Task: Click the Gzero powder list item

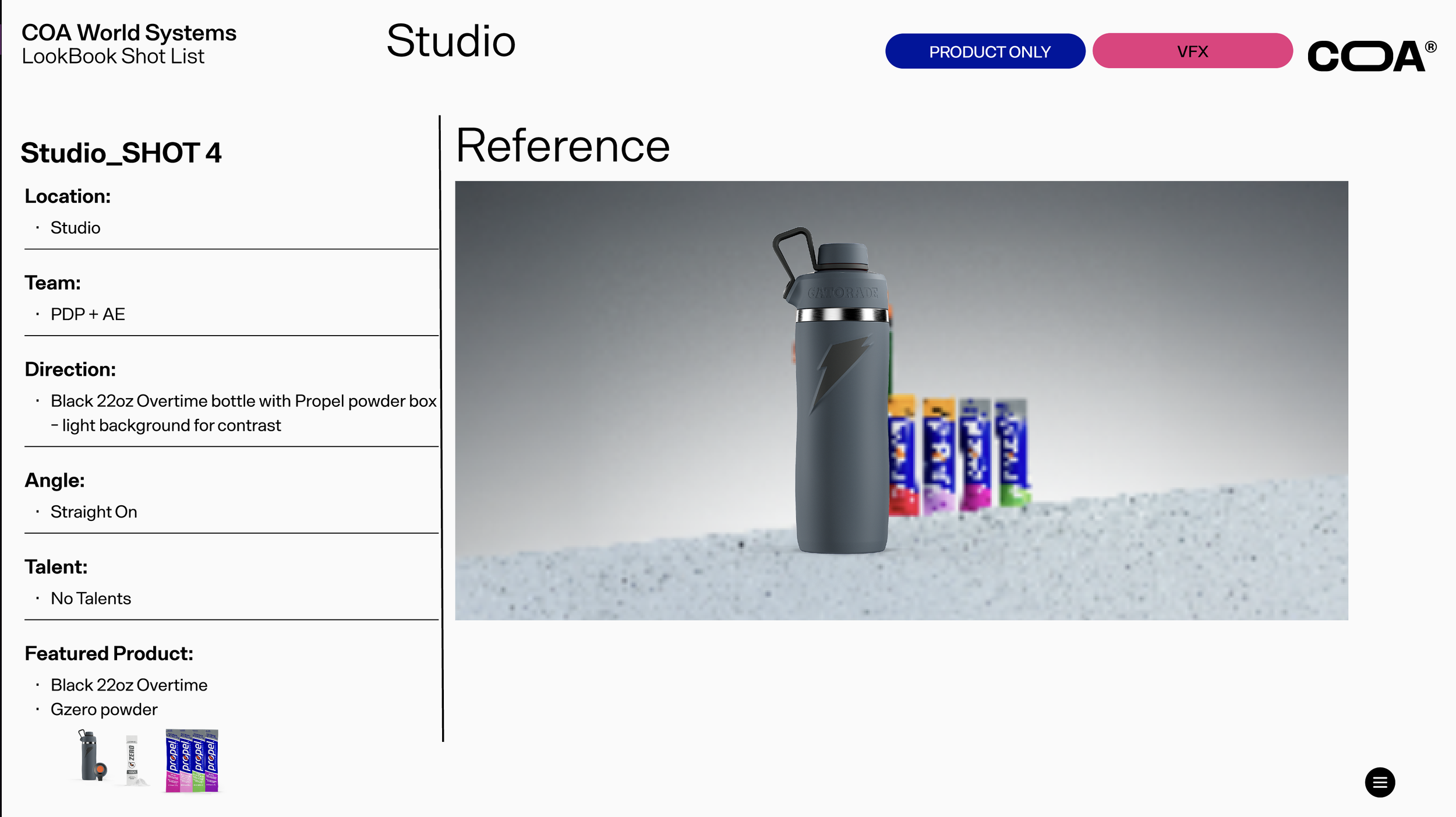Action: click(x=104, y=710)
